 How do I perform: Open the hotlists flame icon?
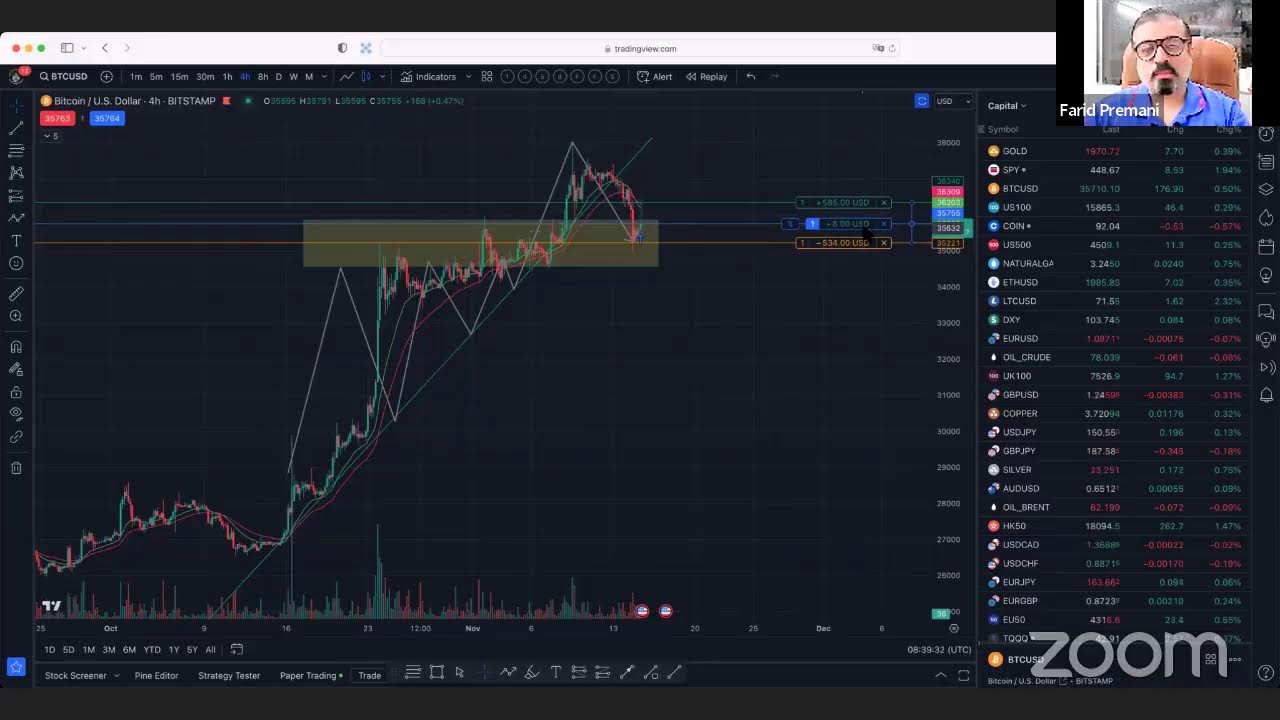1266,217
